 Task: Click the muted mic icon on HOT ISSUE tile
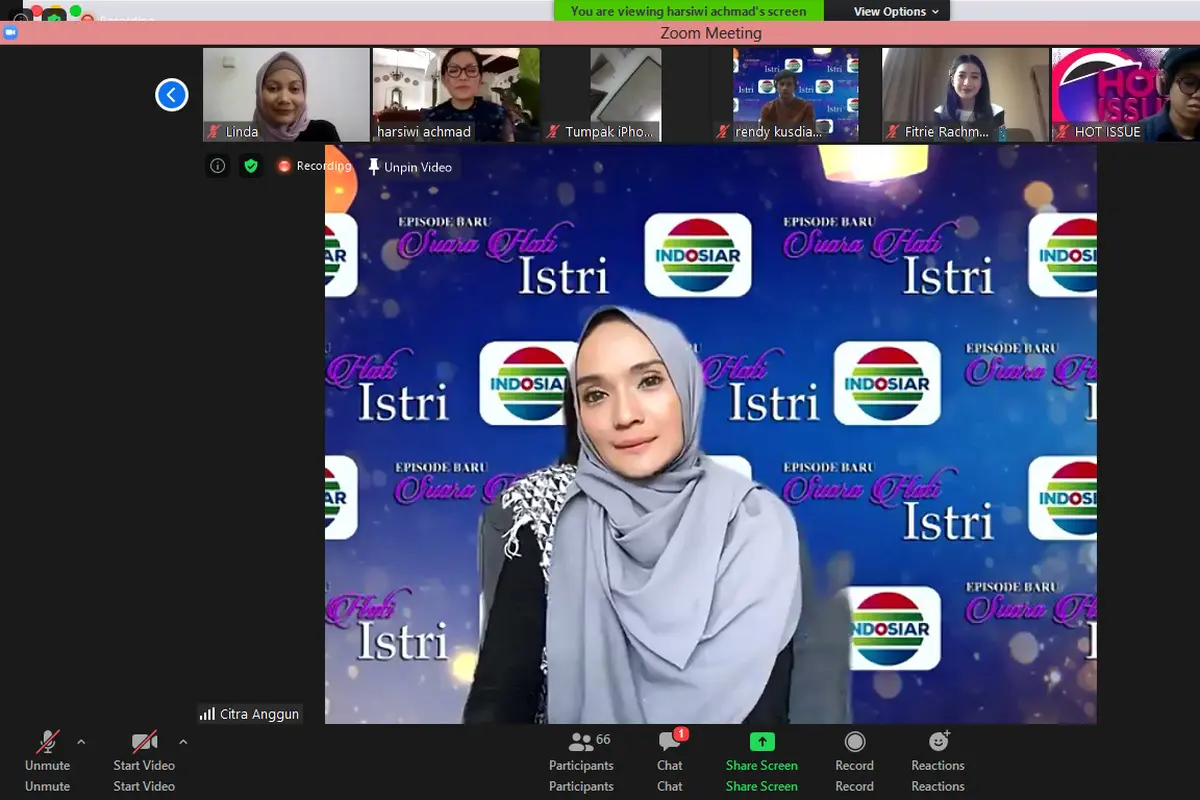pyautogui.click(x=1063, y=132)
